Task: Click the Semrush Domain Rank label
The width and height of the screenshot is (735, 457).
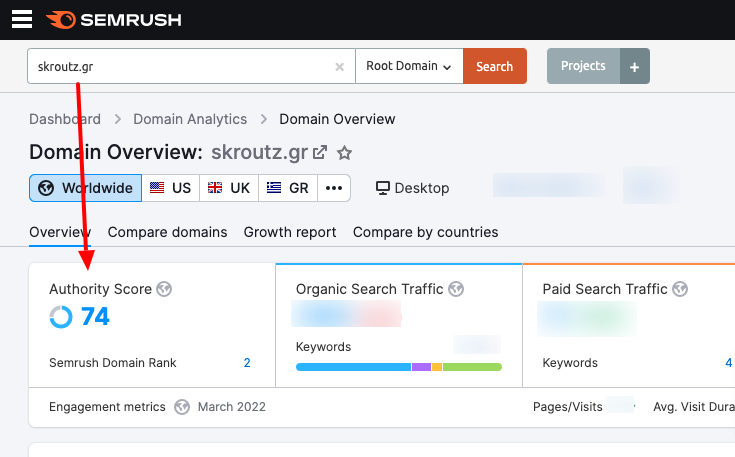Action: 112,363
